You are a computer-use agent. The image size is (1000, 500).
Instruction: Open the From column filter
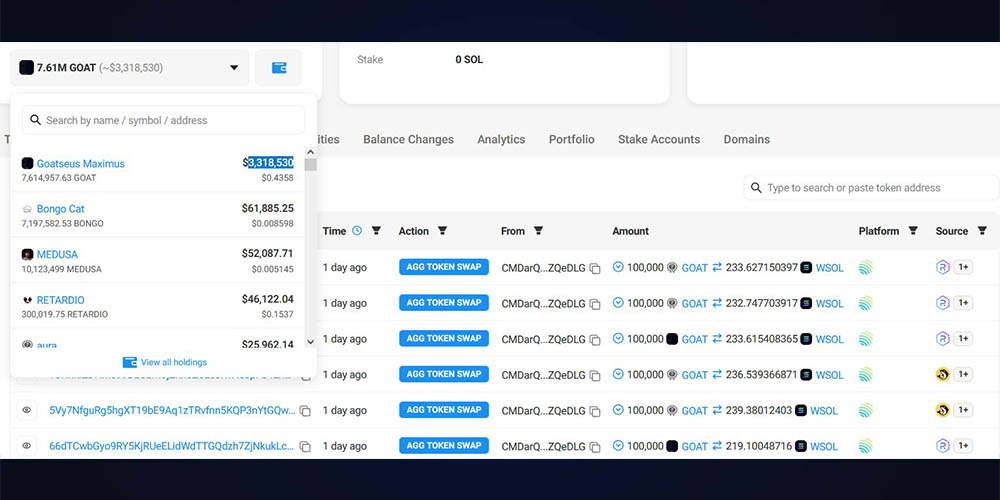click(538, 231)
